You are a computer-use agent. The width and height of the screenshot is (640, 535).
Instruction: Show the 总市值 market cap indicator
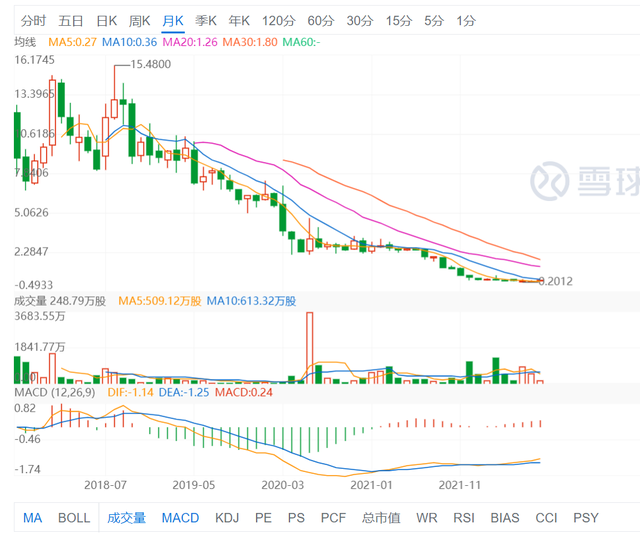pos(381,518)
